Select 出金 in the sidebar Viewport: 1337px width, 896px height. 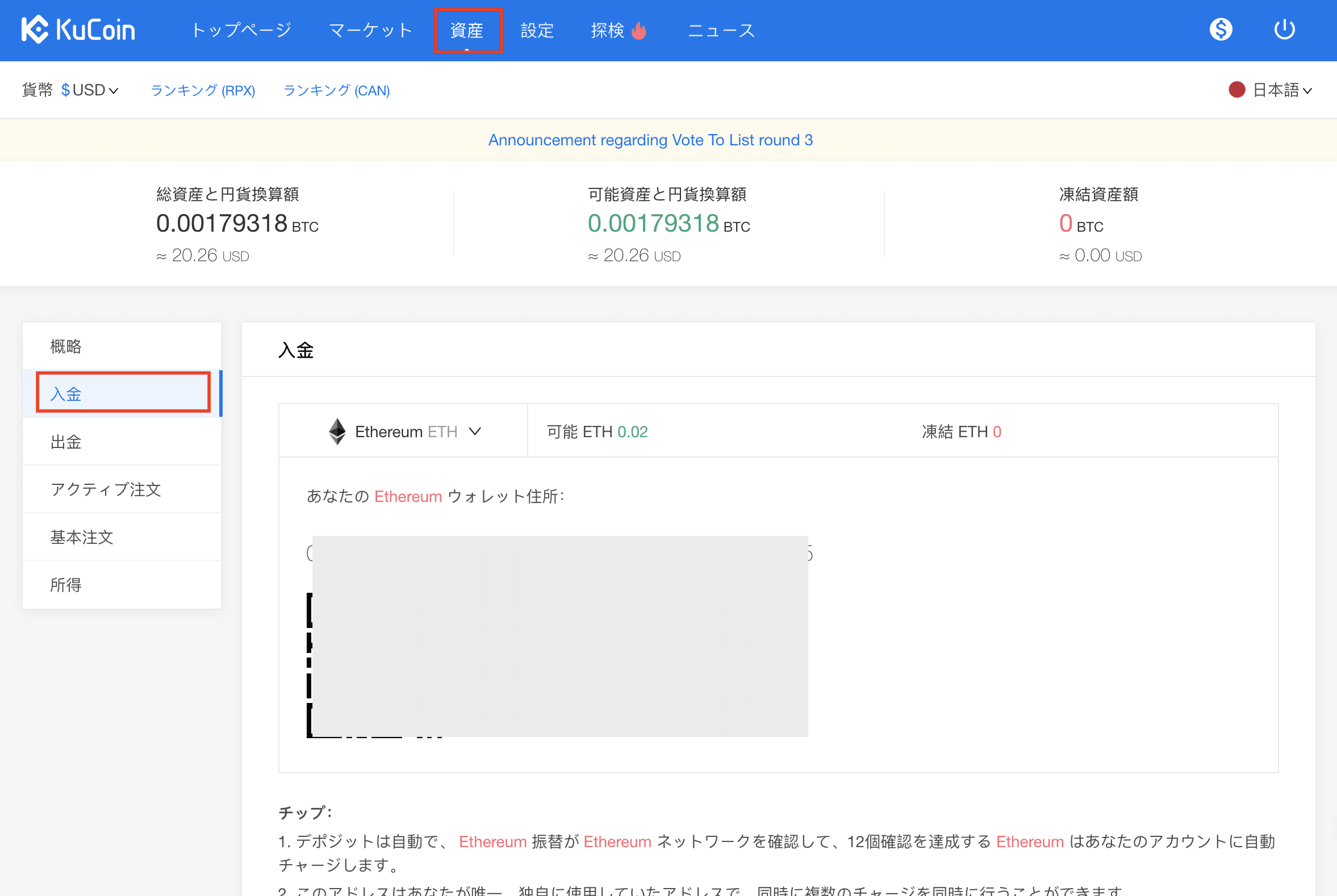[66, 442]
